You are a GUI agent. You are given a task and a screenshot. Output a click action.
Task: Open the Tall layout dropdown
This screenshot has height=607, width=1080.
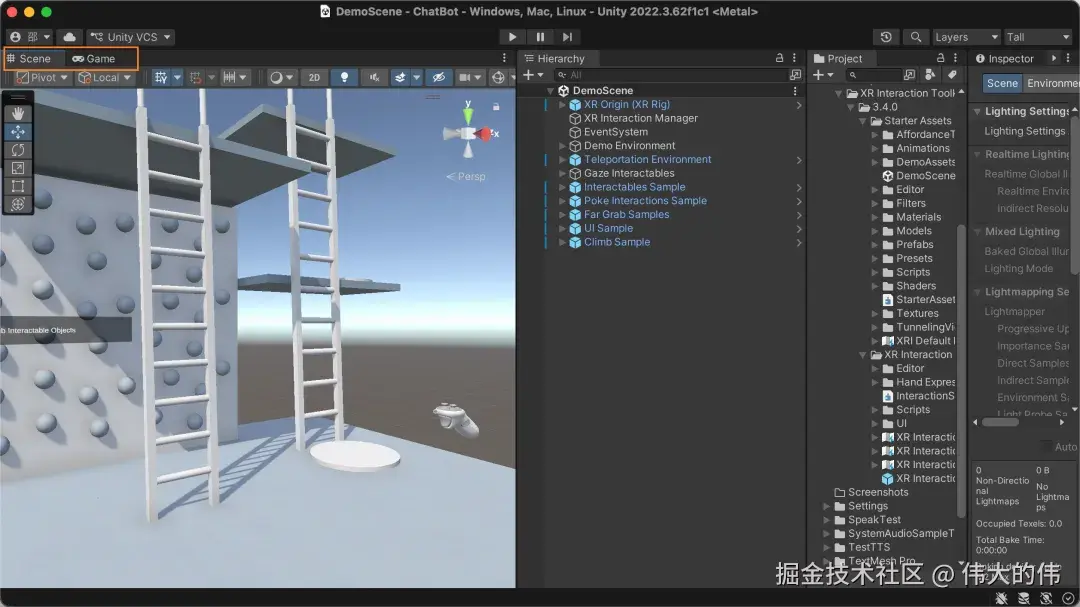[x=1038, y=37]
